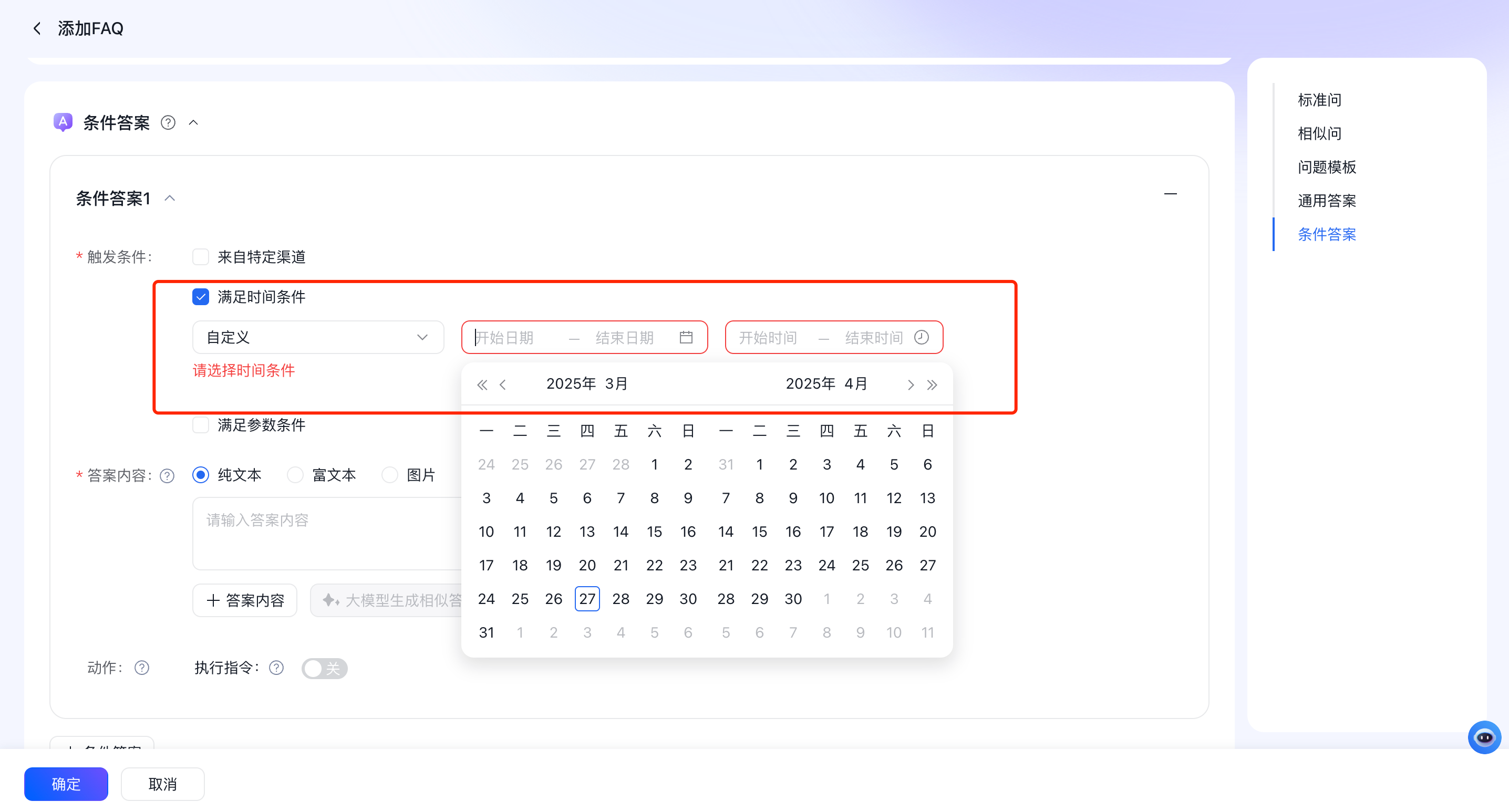Image resolution: width=1509 pixels, height=812 pixels.
Task: Click the clock icon in the time field
Action: [x=921, y=337]
